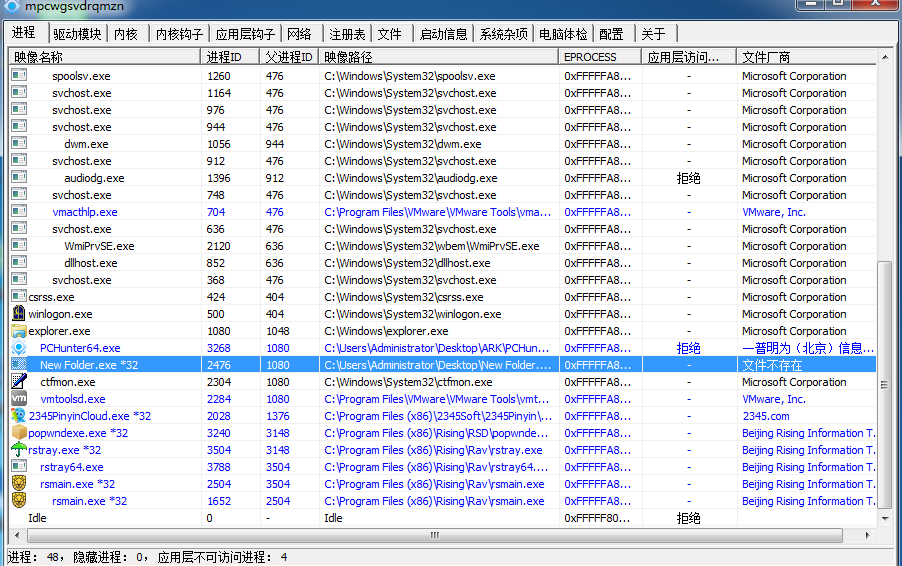Switch to the 驱动模块 tab
902x566 pixels.
pos(77,34)
